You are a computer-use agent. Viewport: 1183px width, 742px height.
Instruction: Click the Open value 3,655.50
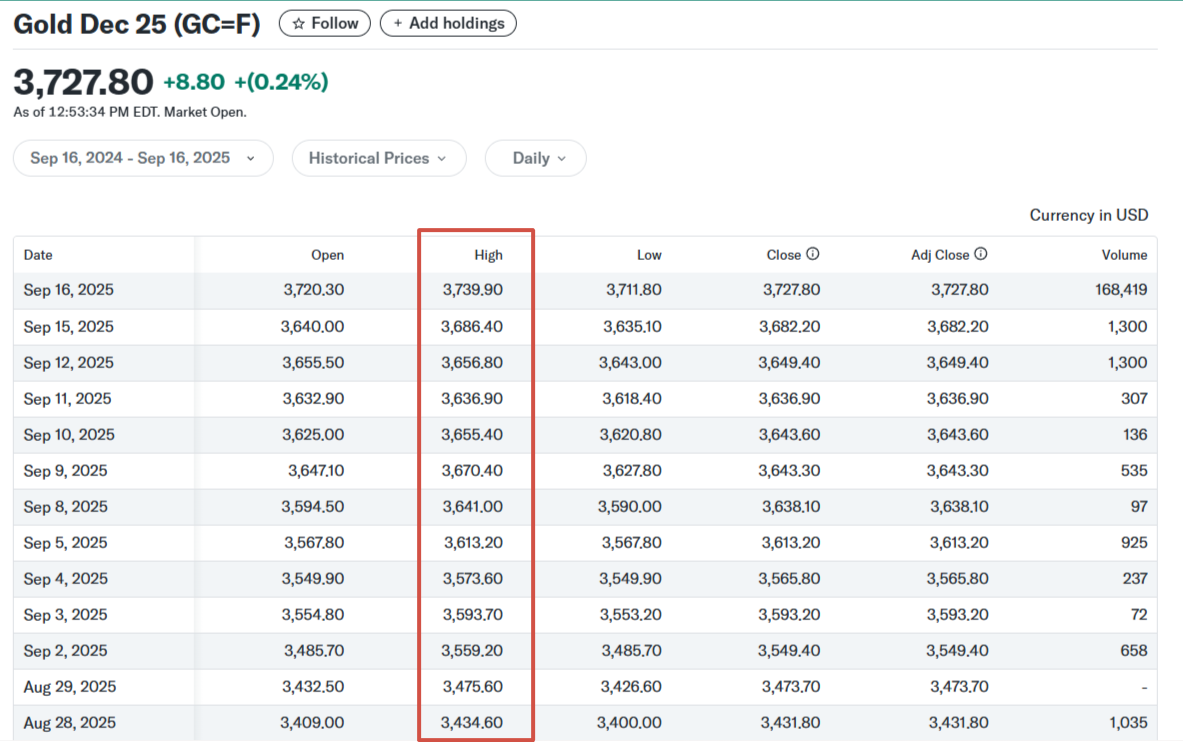pos(313,363)
